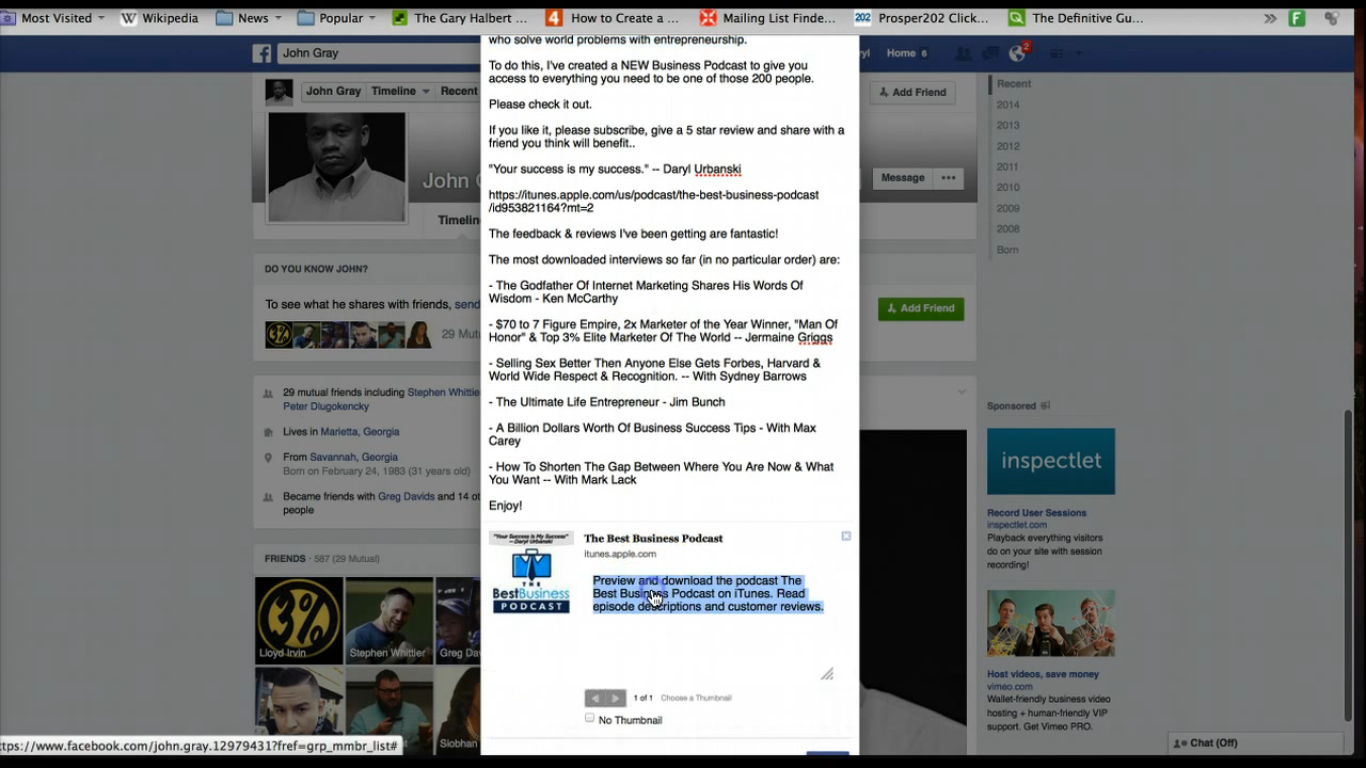Open the Facebook messages icon
The height and width of the screenshot is (768, 1366).
990,53
